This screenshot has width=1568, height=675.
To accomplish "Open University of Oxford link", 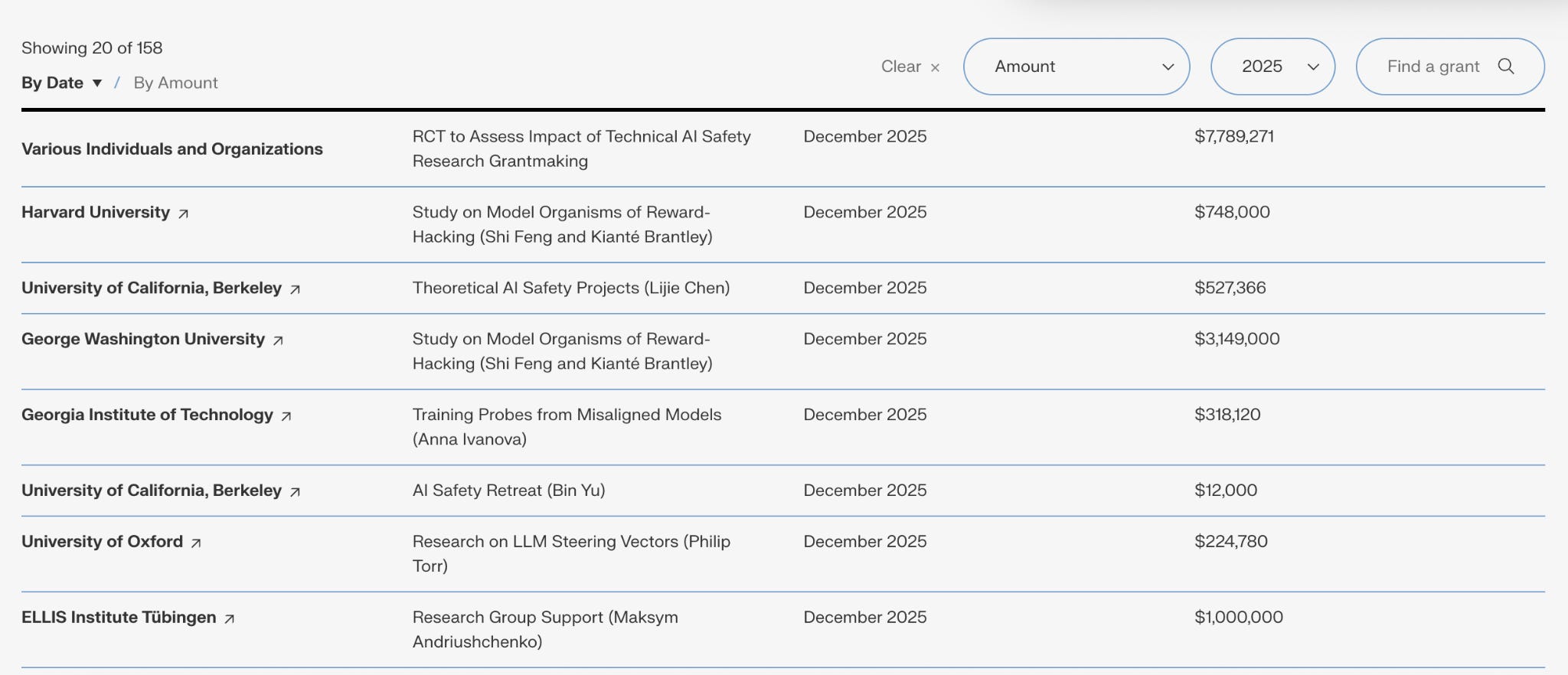I will pos(102,541).
